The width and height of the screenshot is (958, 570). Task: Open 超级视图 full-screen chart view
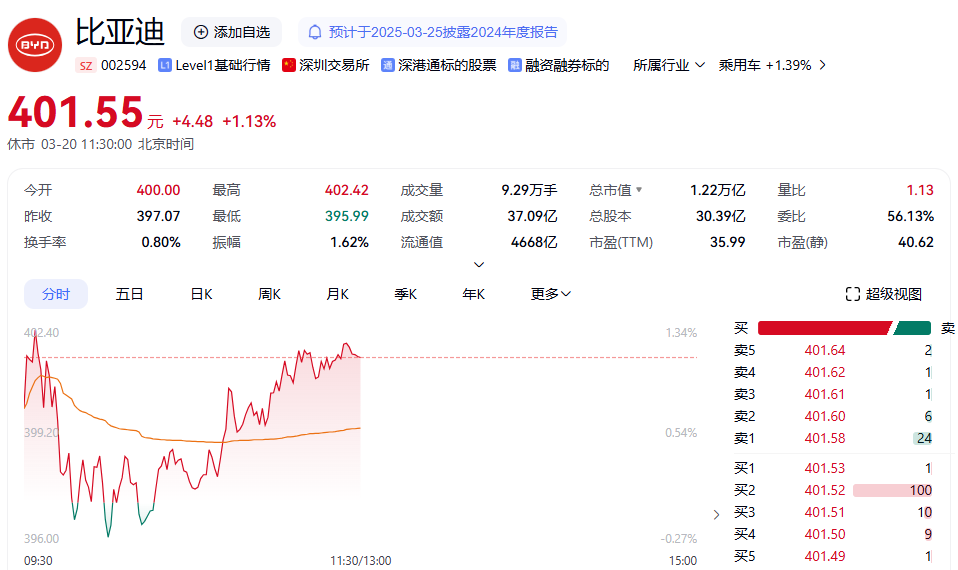pos(884,294)
